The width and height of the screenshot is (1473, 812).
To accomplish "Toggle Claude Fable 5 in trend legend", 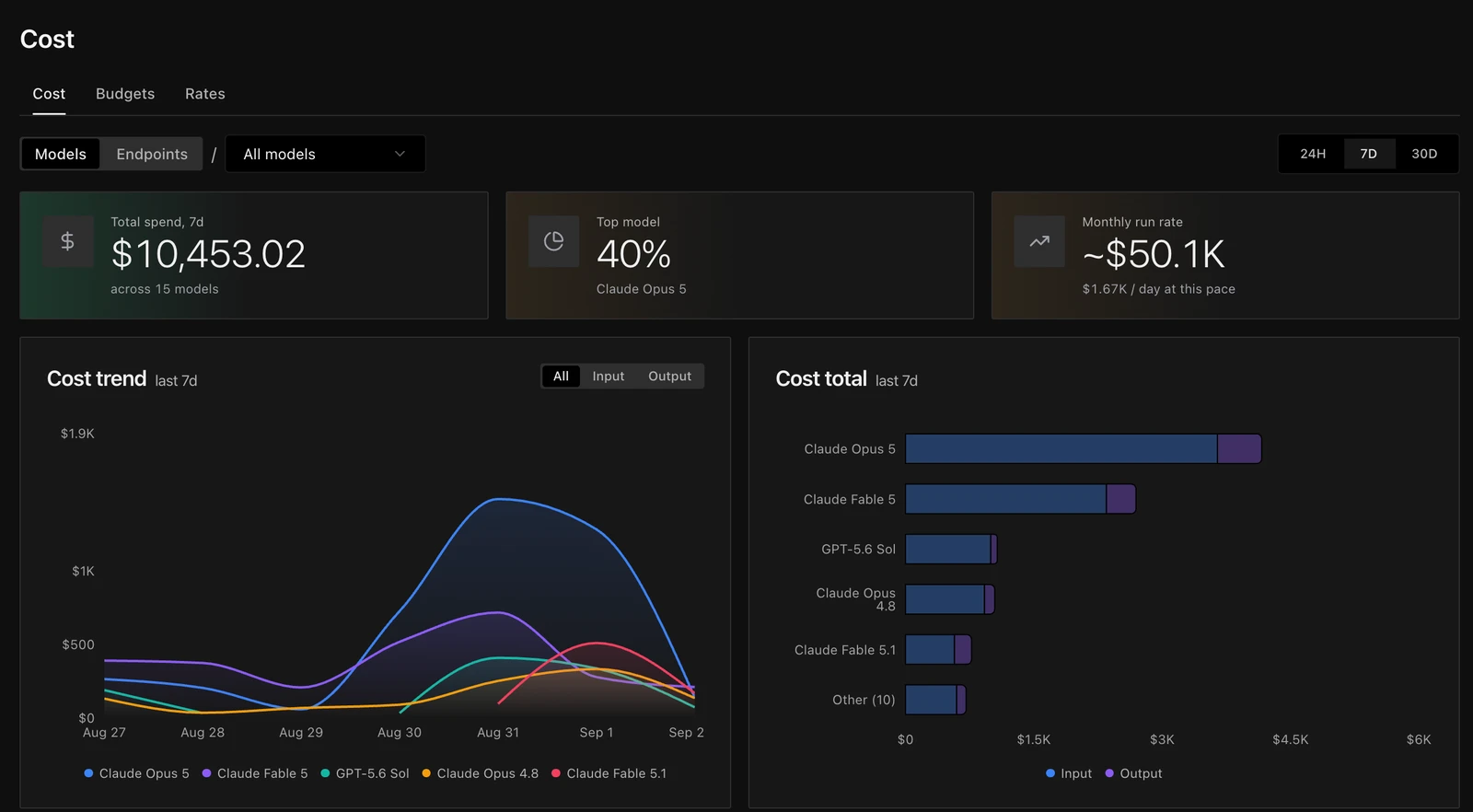I will (255, 773).
